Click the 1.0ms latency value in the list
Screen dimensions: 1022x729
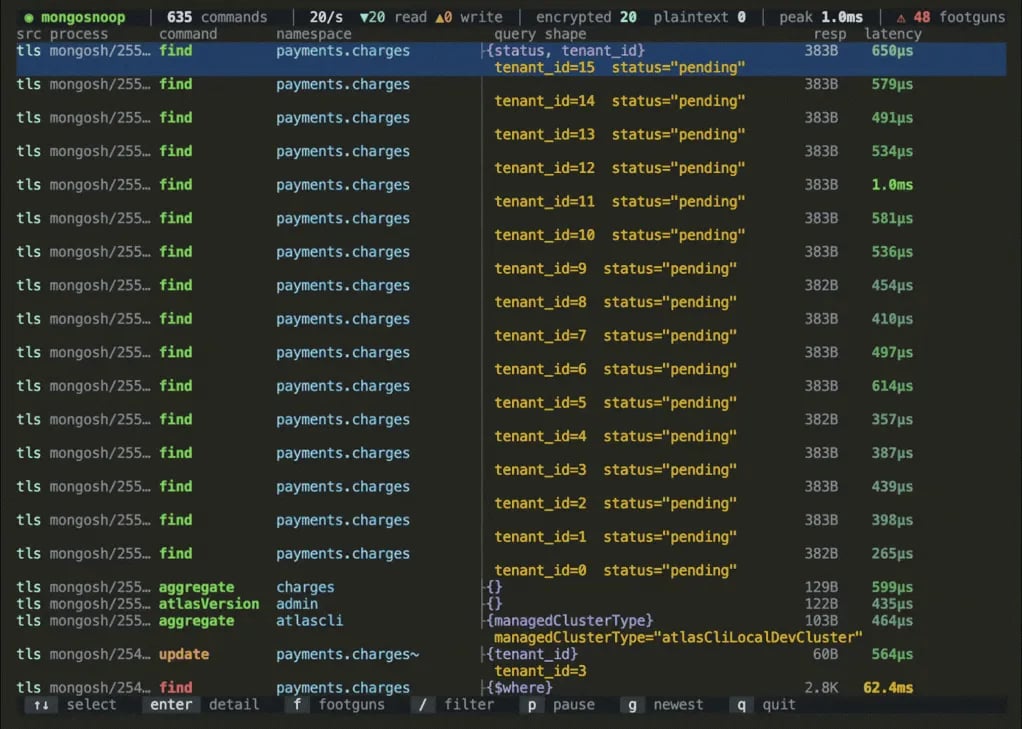(892, 185)
